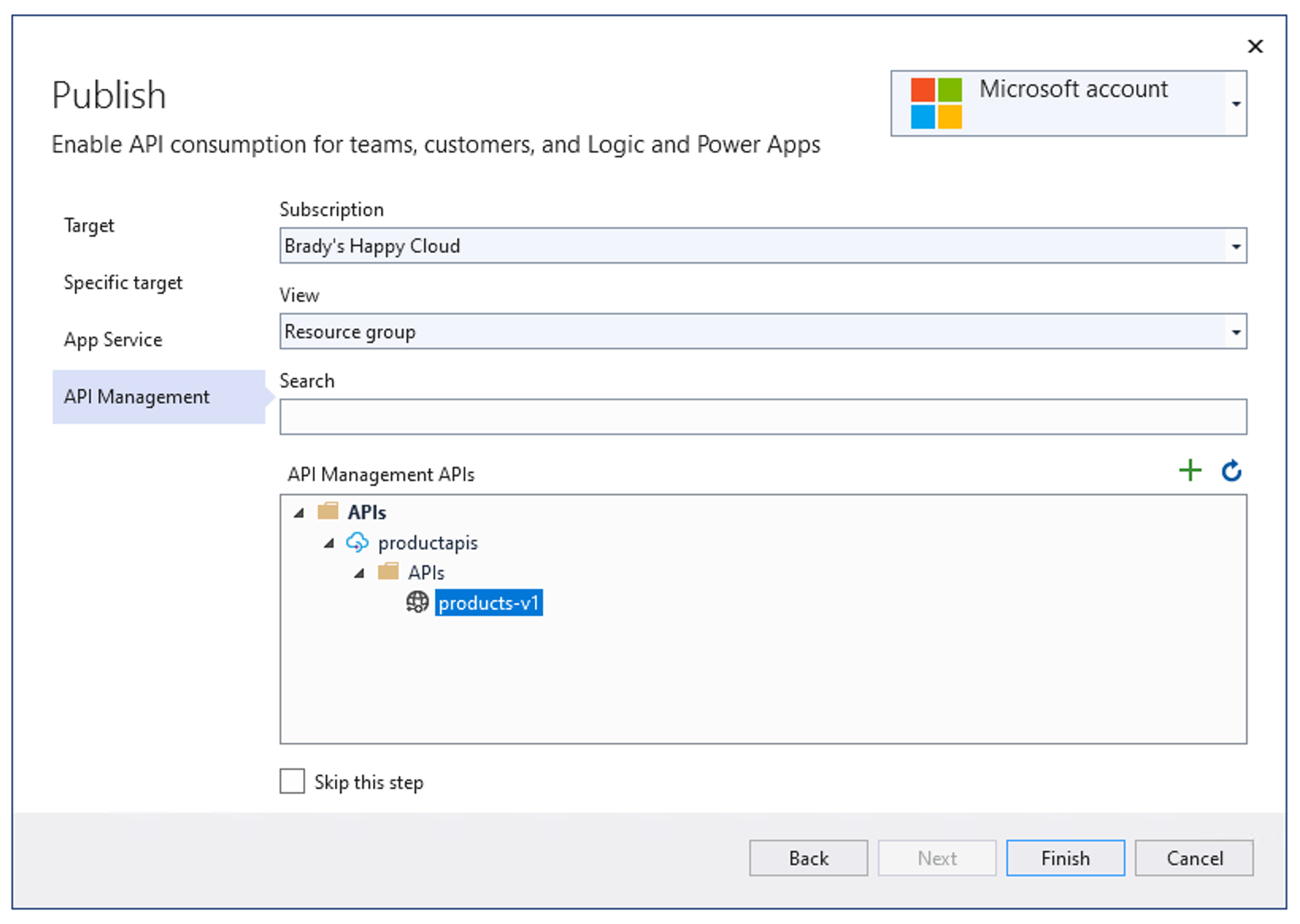
Task: Click inside the Search field
Action: 762,416
